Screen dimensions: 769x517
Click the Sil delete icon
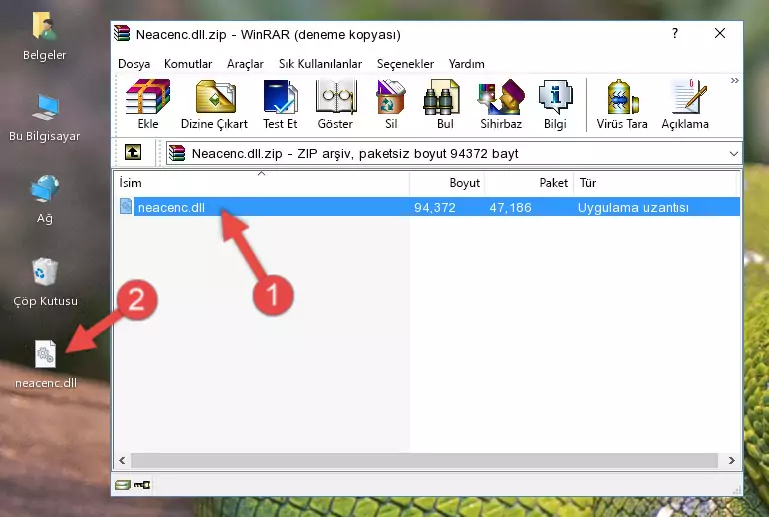pyautogui.click(x=391, y=104)
